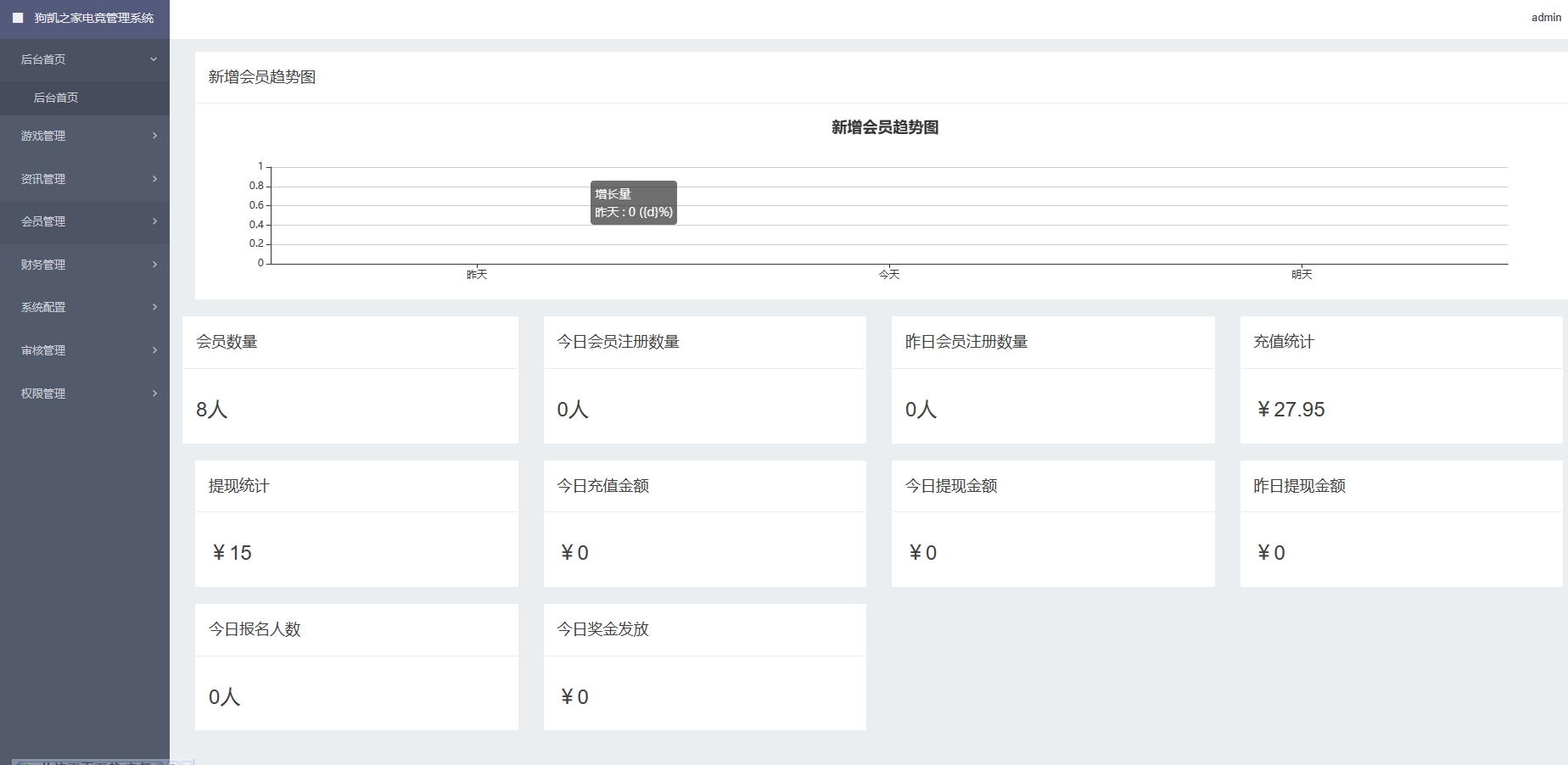1568x765 pixels.
Task: Open the 会员管理 menu
Action: point(43,221)
